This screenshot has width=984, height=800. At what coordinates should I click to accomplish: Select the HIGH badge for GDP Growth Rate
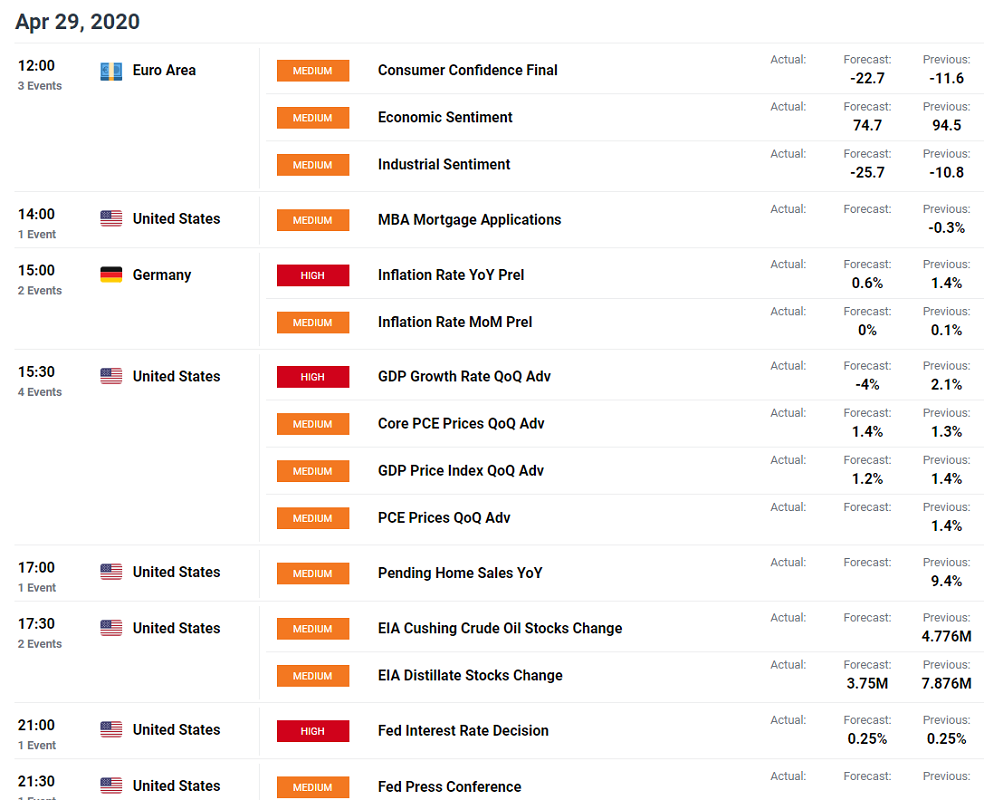click(313, 377)
